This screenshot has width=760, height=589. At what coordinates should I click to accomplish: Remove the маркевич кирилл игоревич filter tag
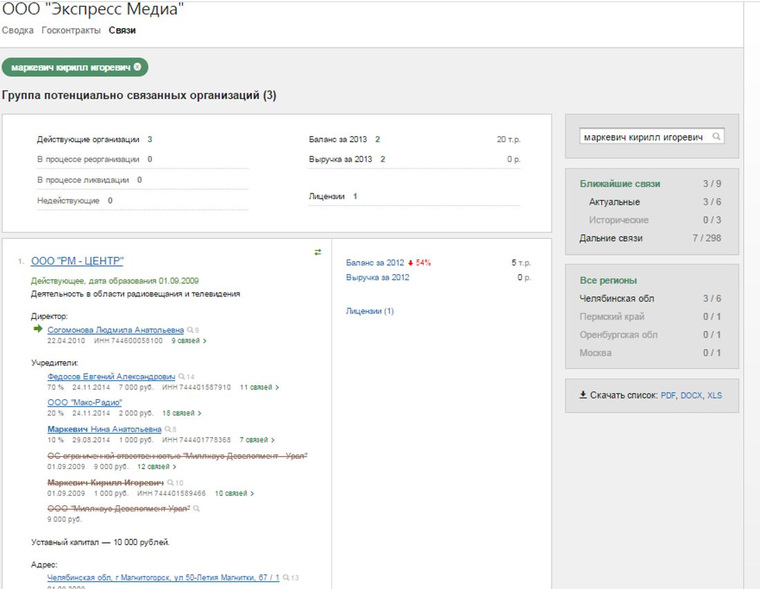click(x=138, y=67)
